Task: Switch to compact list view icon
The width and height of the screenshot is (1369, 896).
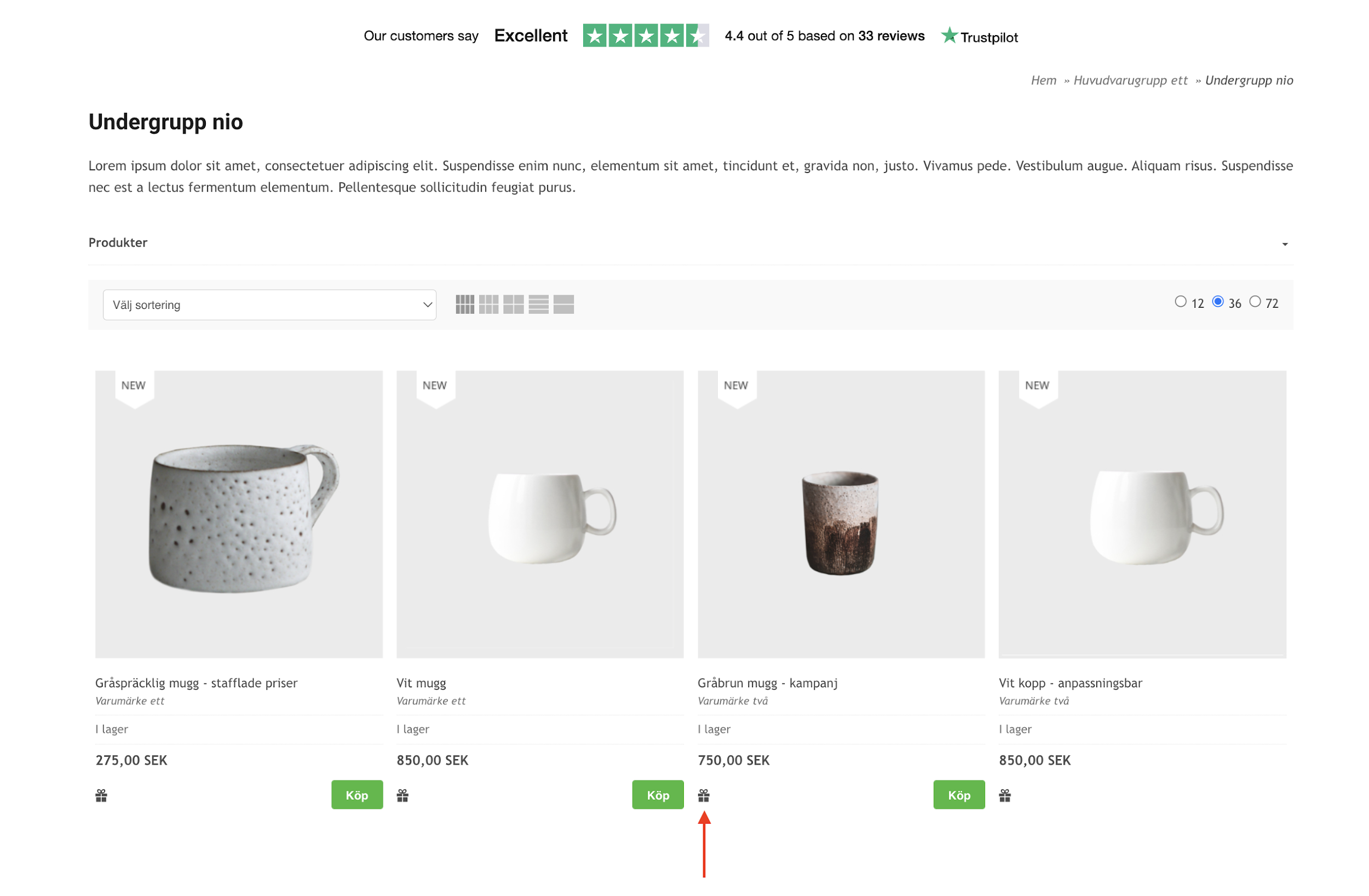Action: tap(538, 305)
